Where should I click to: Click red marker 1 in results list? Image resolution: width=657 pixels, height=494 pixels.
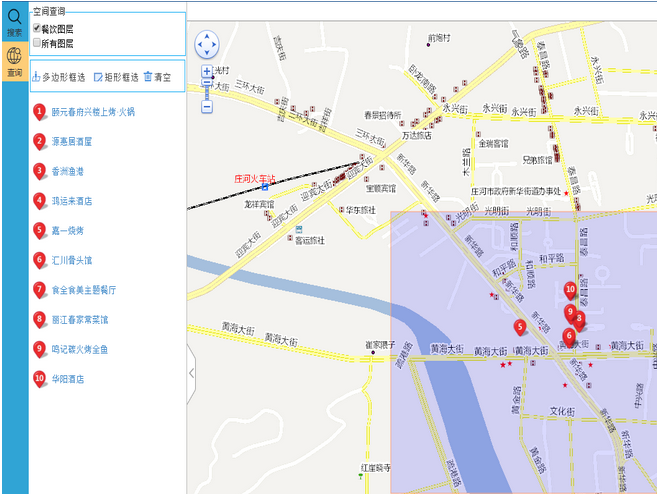click(x=39, y=112)
